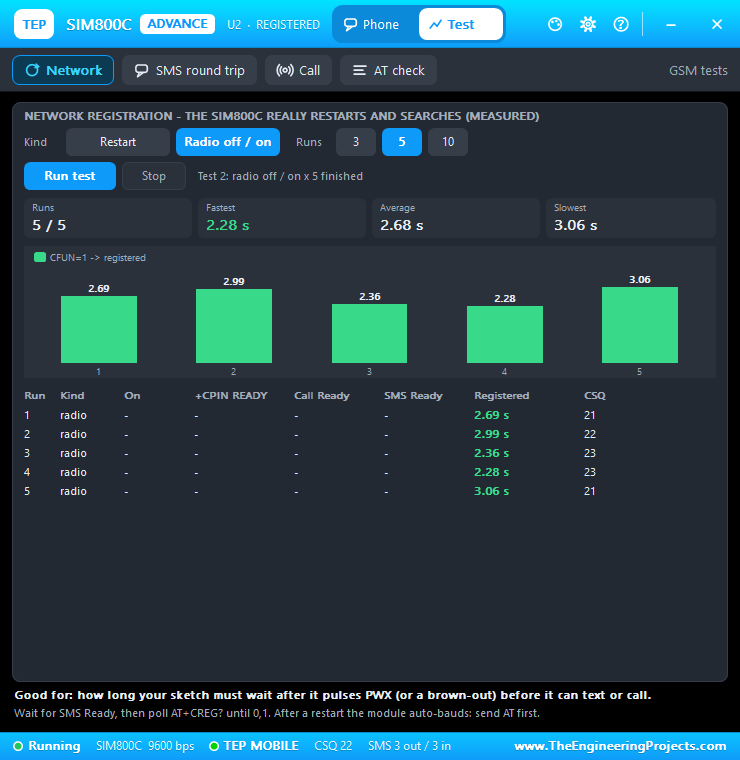Set runs to 10

(448, 142)
